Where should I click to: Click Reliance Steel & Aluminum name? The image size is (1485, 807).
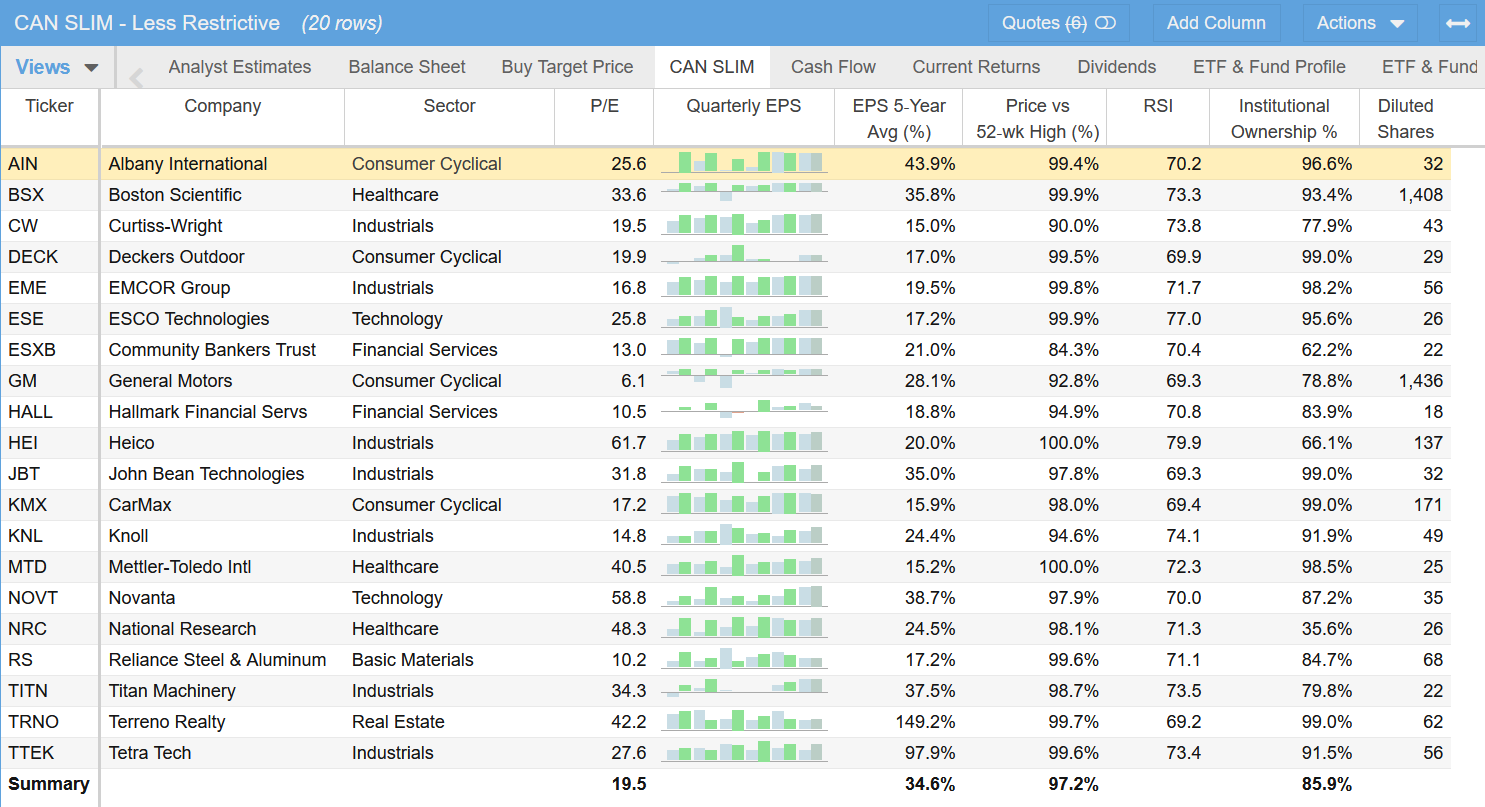tap(218, 660)
